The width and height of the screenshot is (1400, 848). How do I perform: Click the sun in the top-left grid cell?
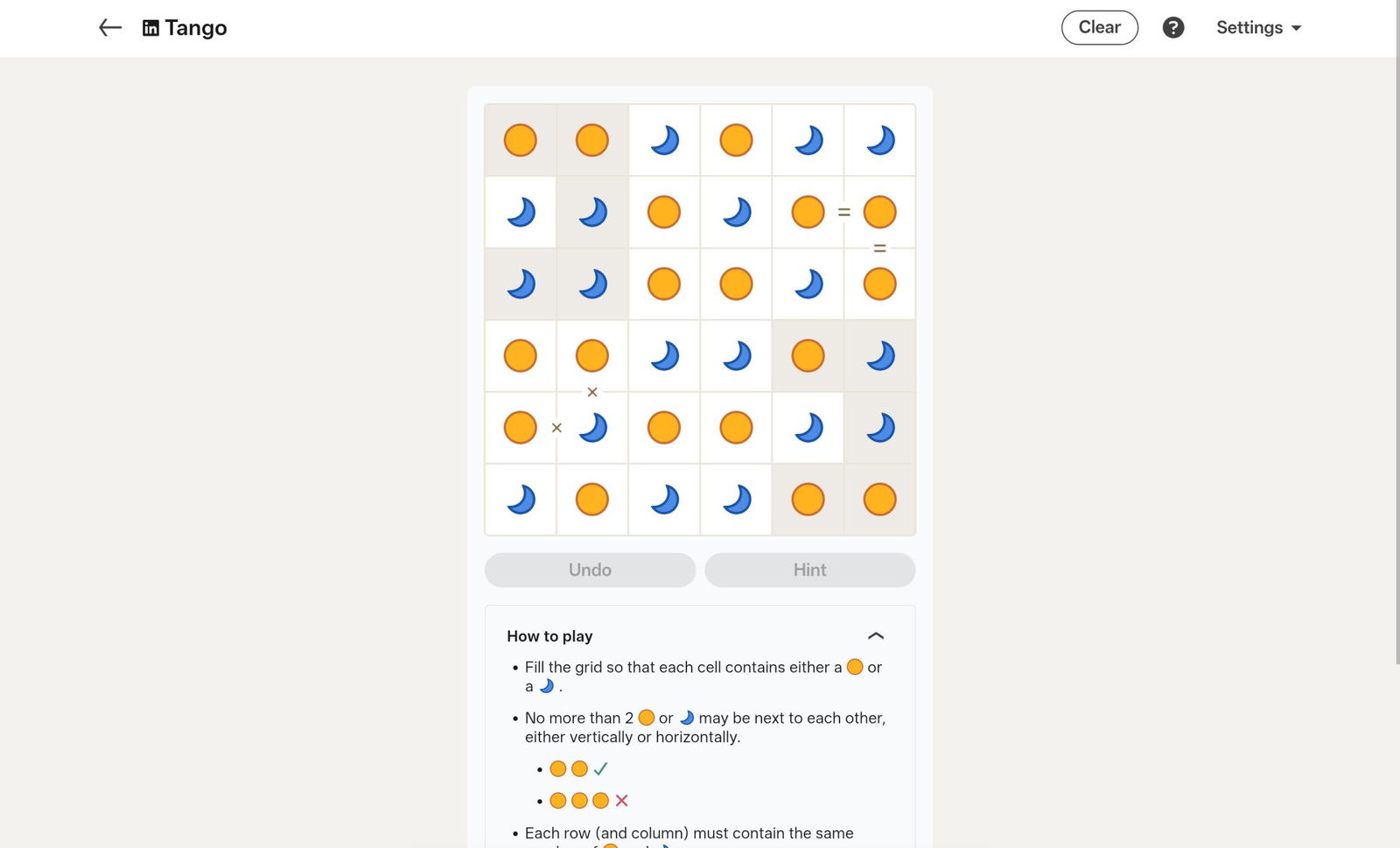point(521,140)
